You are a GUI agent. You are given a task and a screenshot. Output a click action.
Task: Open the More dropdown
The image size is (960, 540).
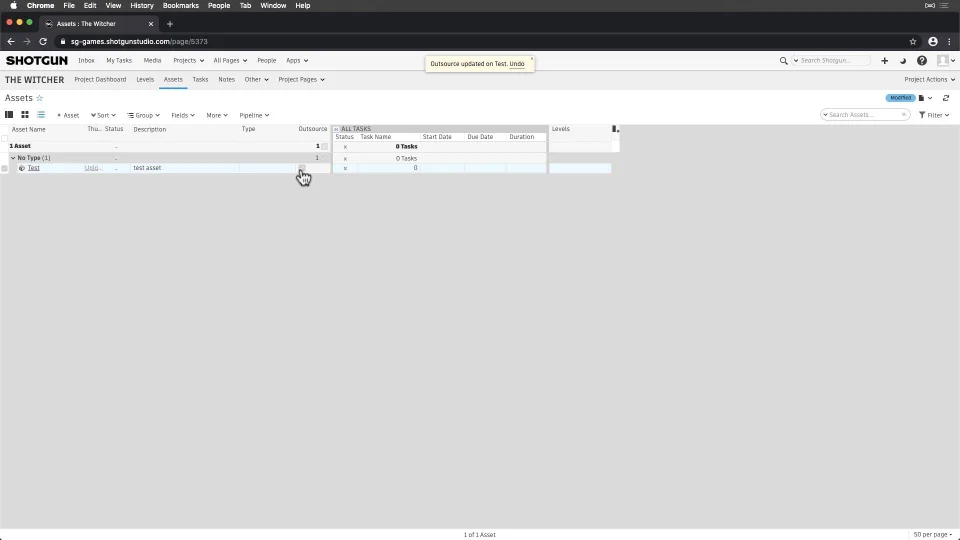(x=217, y=115)
